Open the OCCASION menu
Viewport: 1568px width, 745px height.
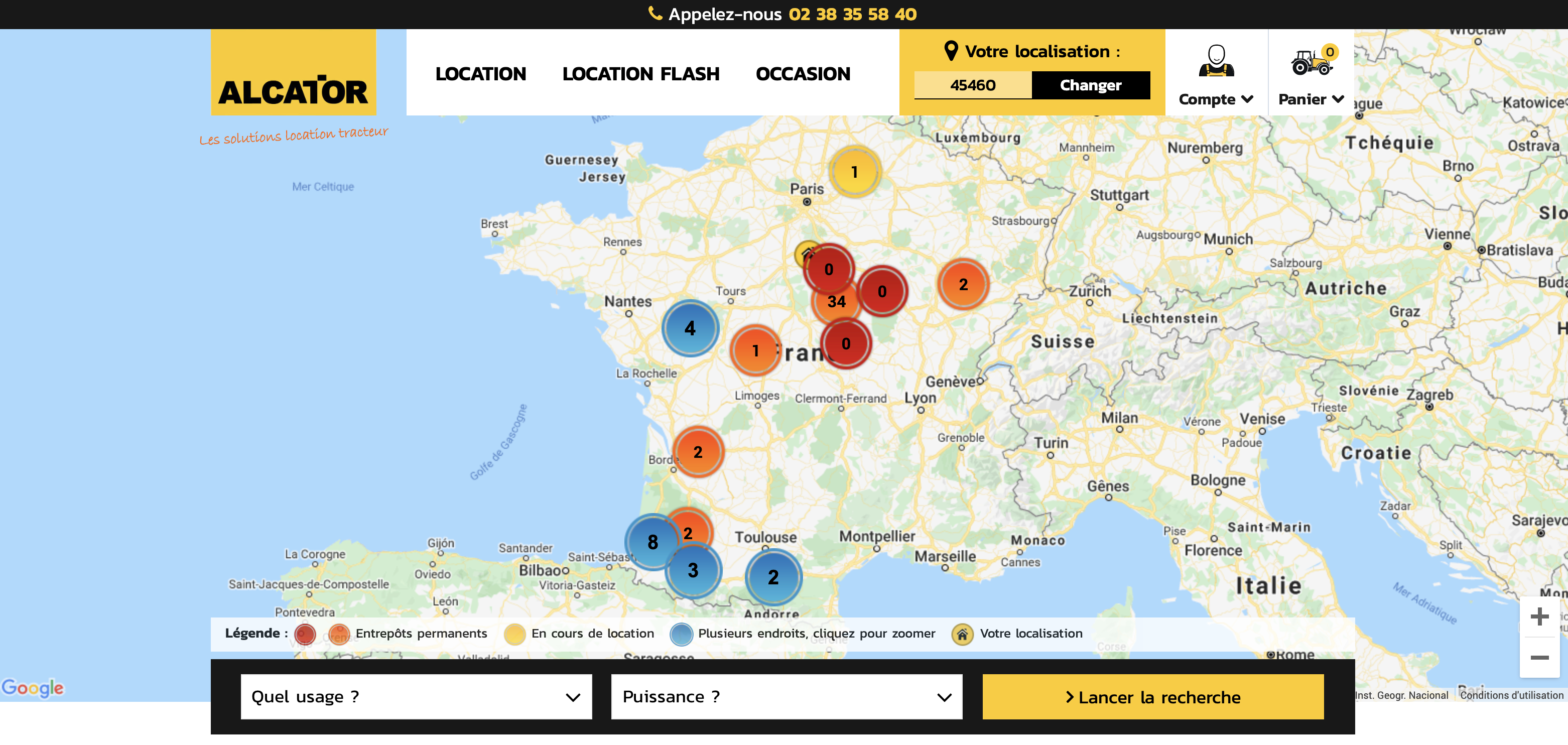[x=803, y=74]
